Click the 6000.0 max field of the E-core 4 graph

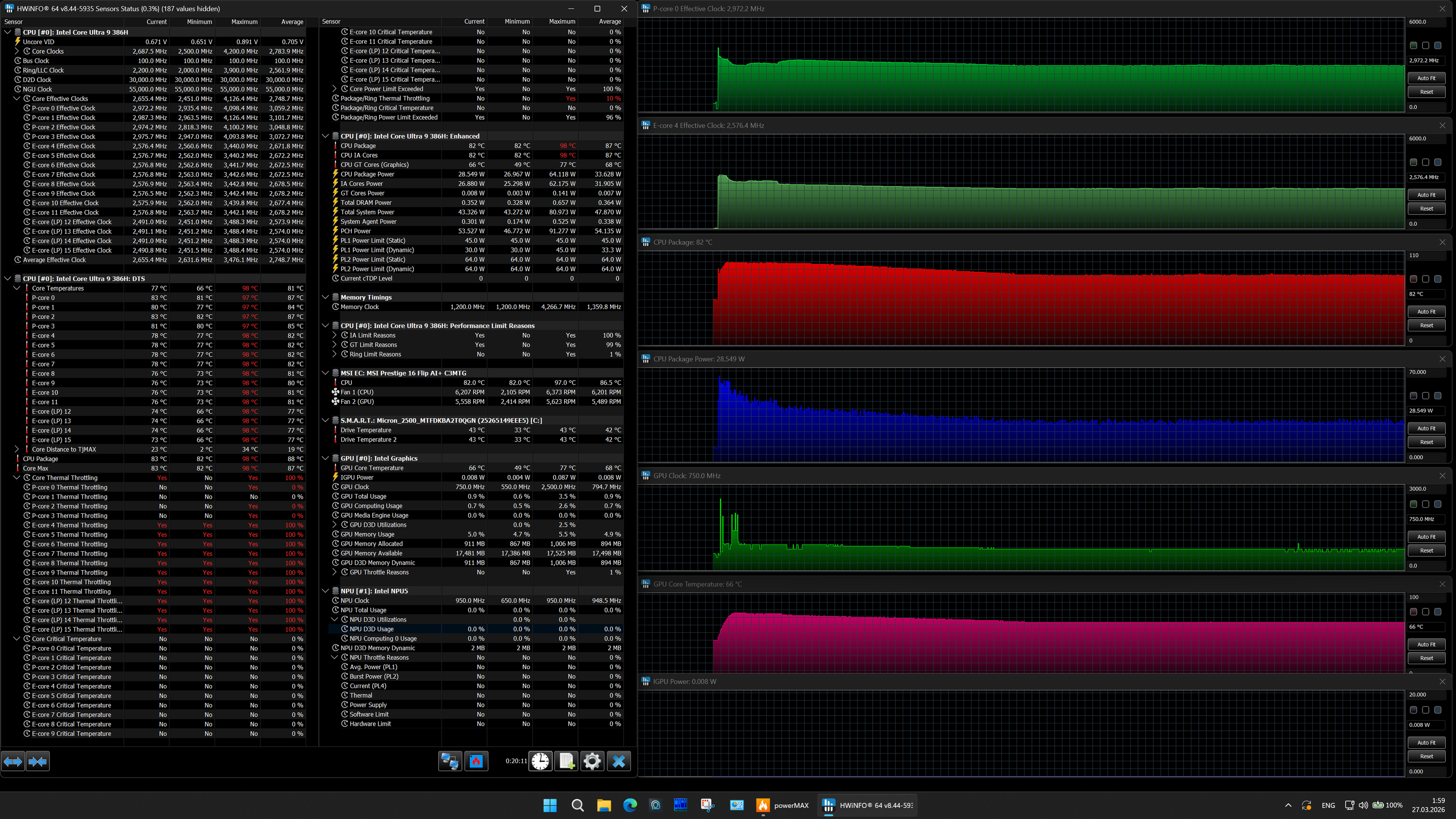[1425, 138]
